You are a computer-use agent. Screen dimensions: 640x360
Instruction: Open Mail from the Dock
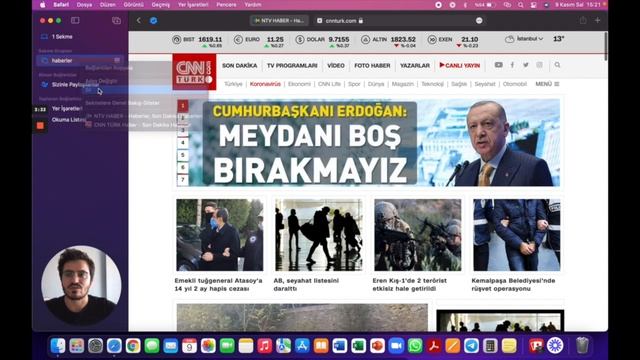[x=170, y=346]
